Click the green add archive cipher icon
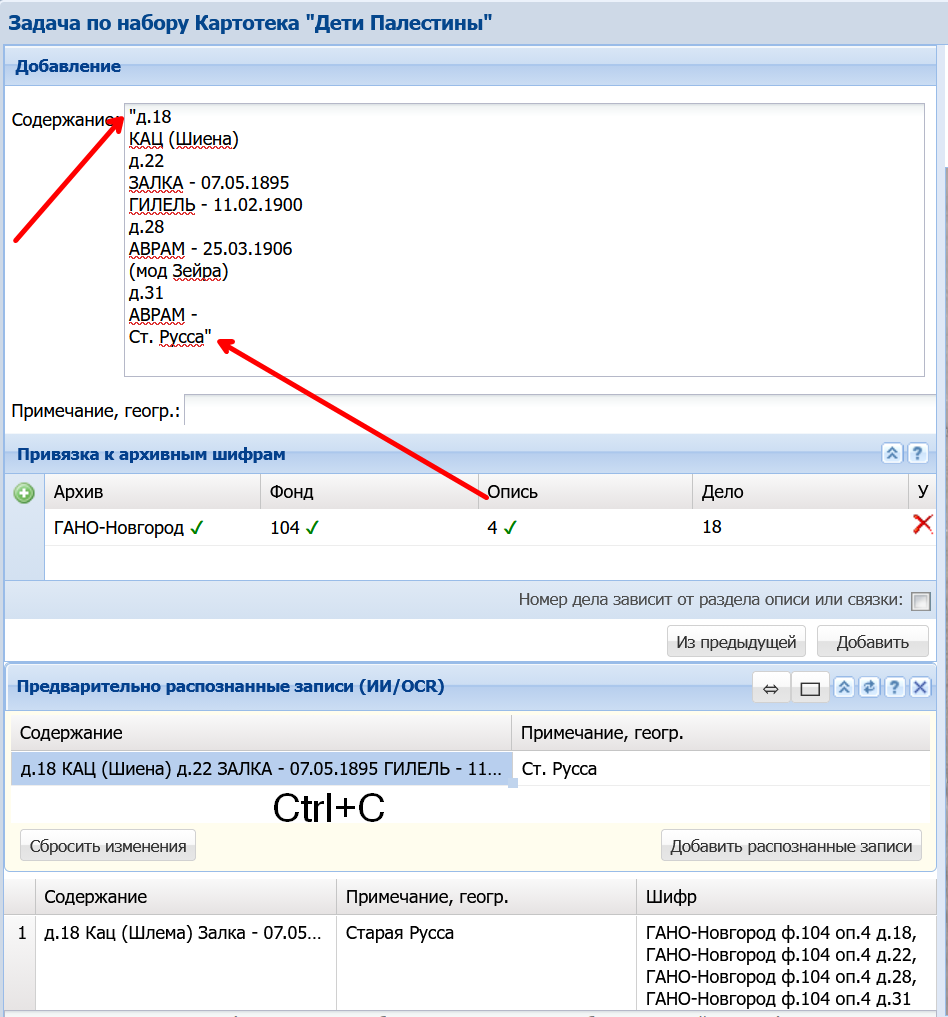 click(24, 494)
